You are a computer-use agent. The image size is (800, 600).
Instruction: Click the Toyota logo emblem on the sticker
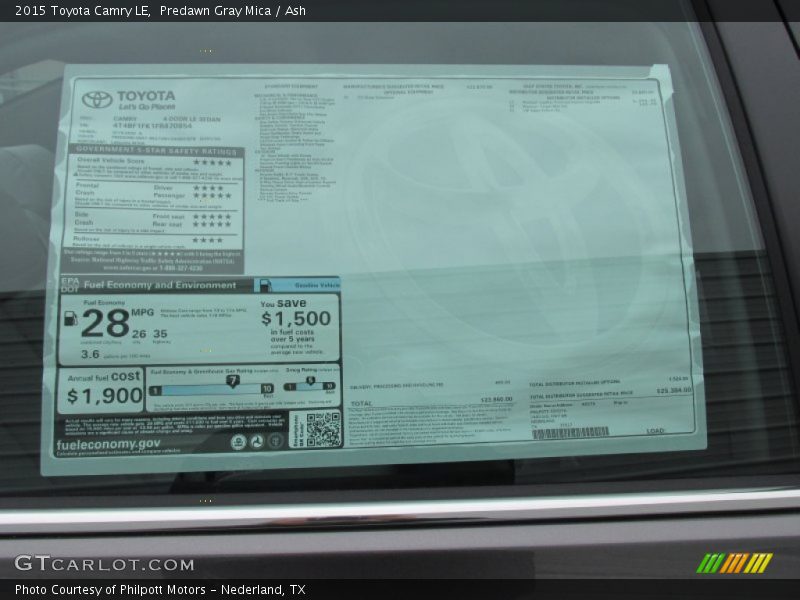tap(97, 99)
